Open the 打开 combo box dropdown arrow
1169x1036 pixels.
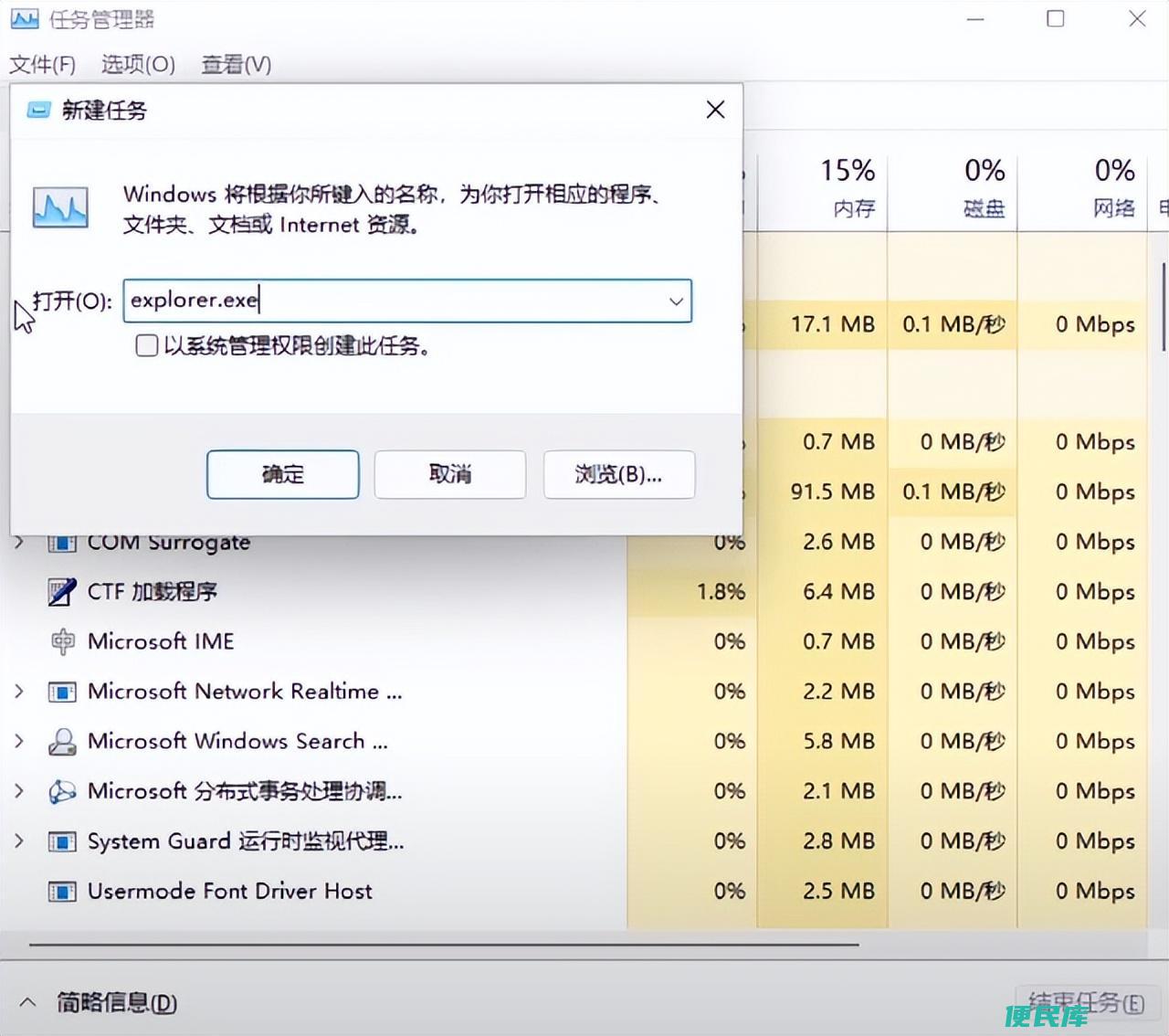tap(676, 301)
